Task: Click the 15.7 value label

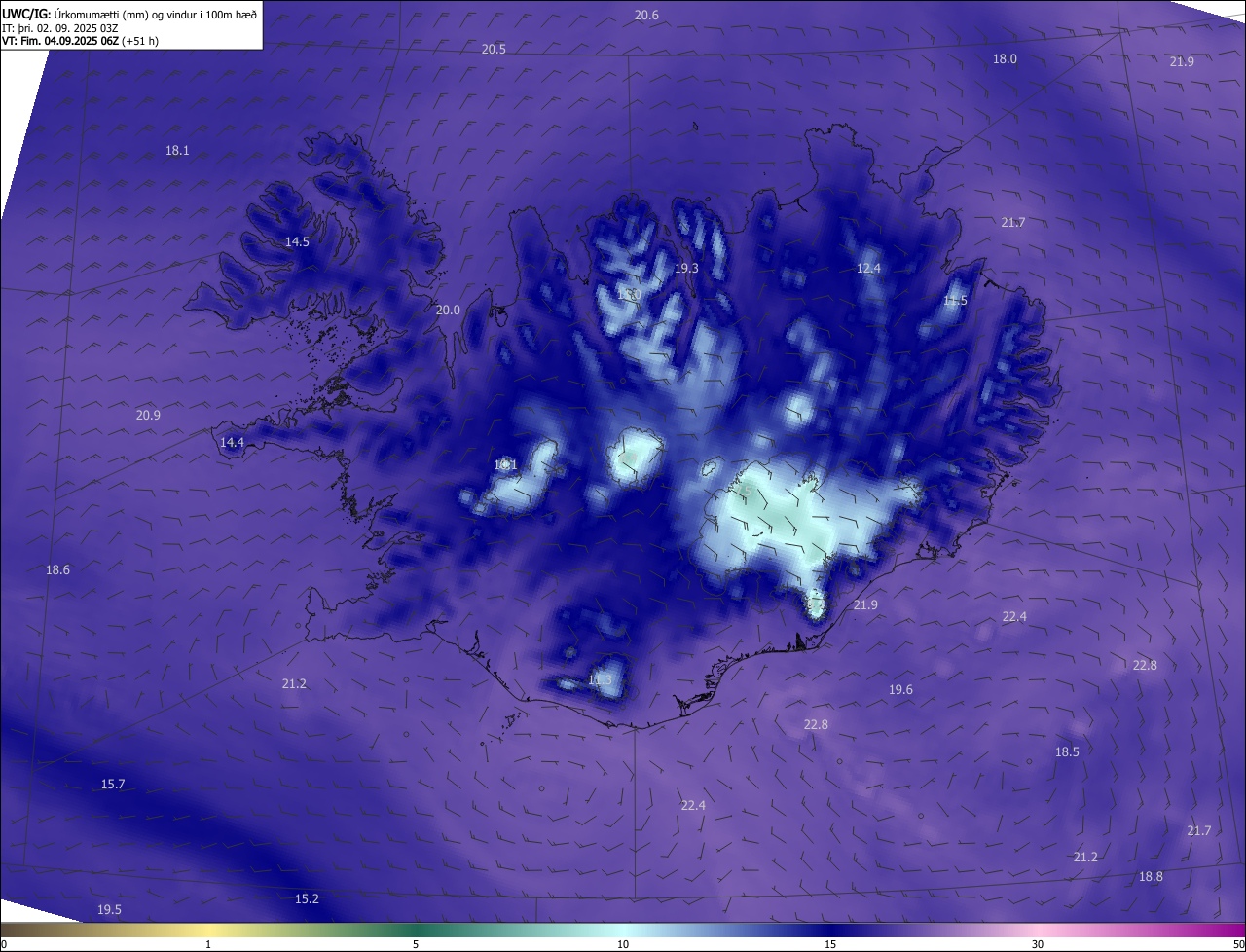Action: (x=113, y=784)
